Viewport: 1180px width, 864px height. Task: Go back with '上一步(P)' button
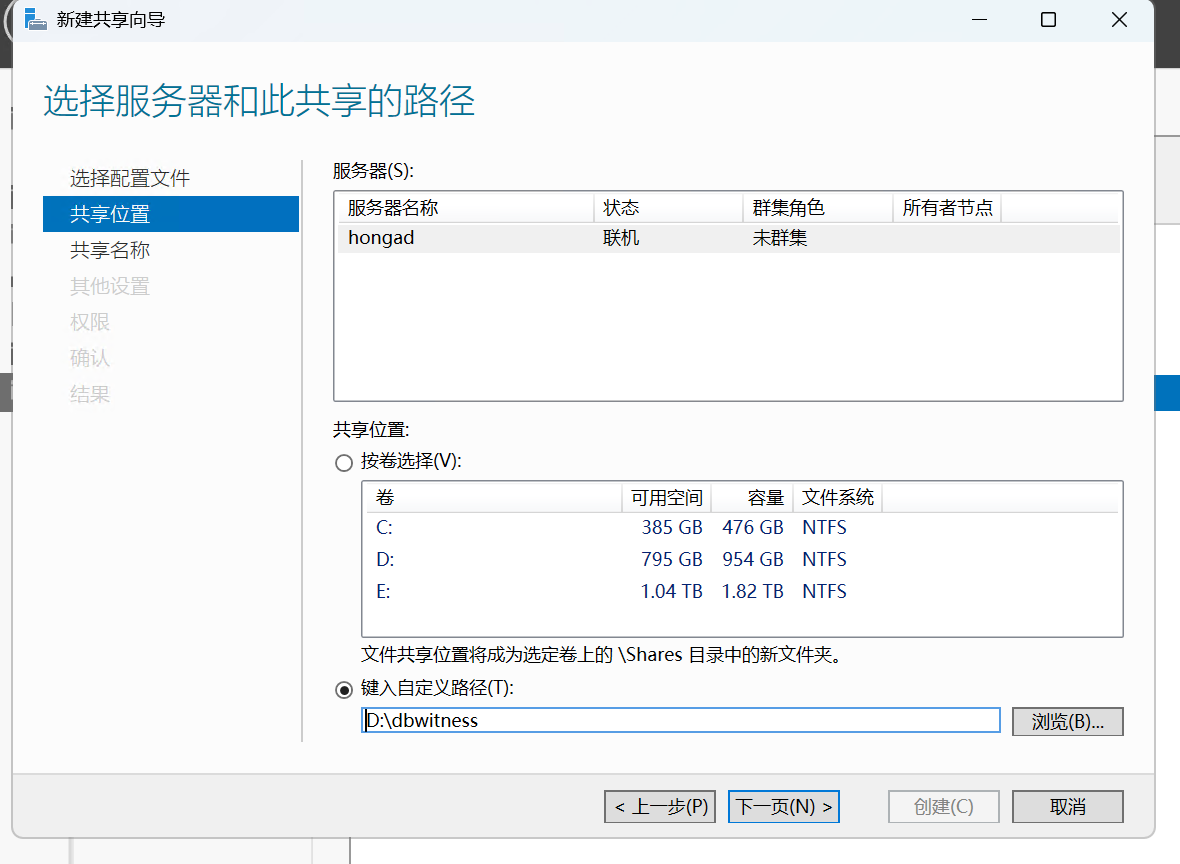[660, 807]
